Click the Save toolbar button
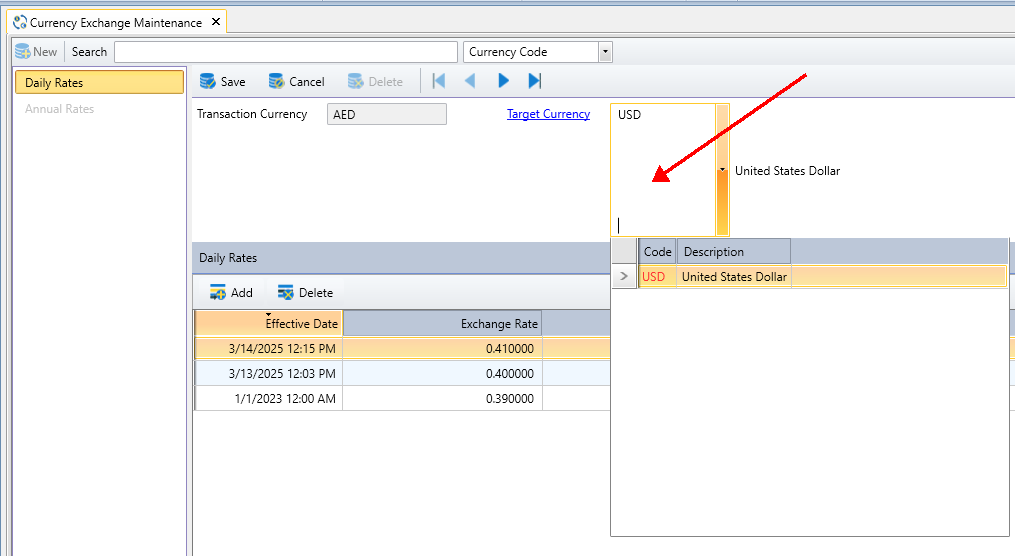This screenshot has width=1015, height=556. click(222, 82)
